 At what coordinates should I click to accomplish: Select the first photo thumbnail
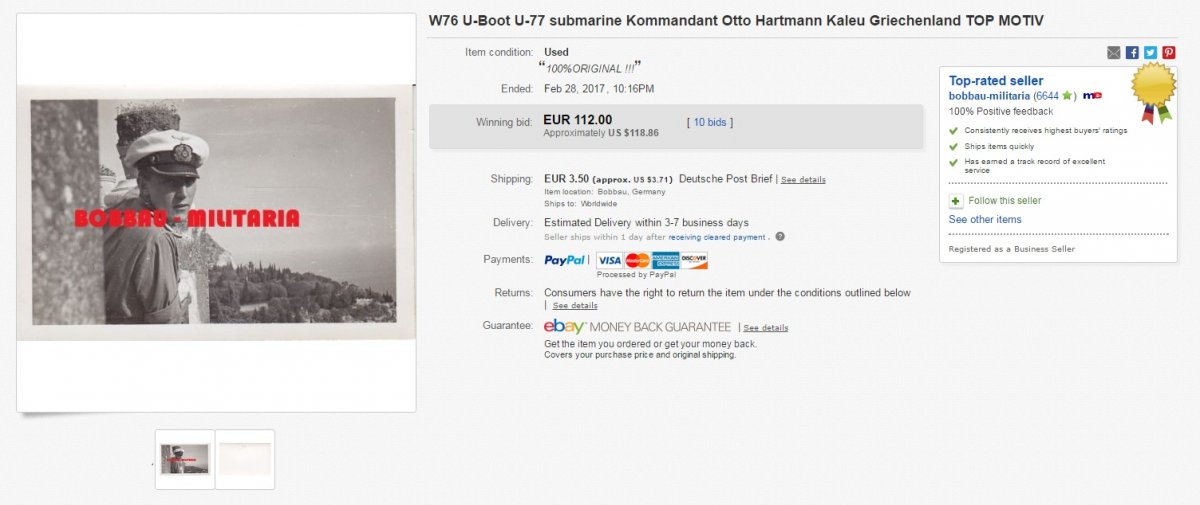(185, 459)
